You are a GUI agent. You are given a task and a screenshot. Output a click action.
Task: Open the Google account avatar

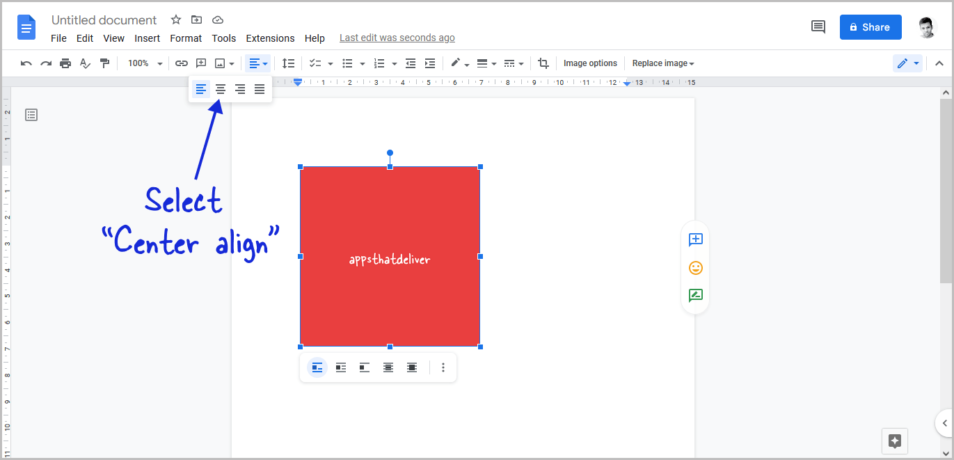pyautogui.click(x=927, y=27)
